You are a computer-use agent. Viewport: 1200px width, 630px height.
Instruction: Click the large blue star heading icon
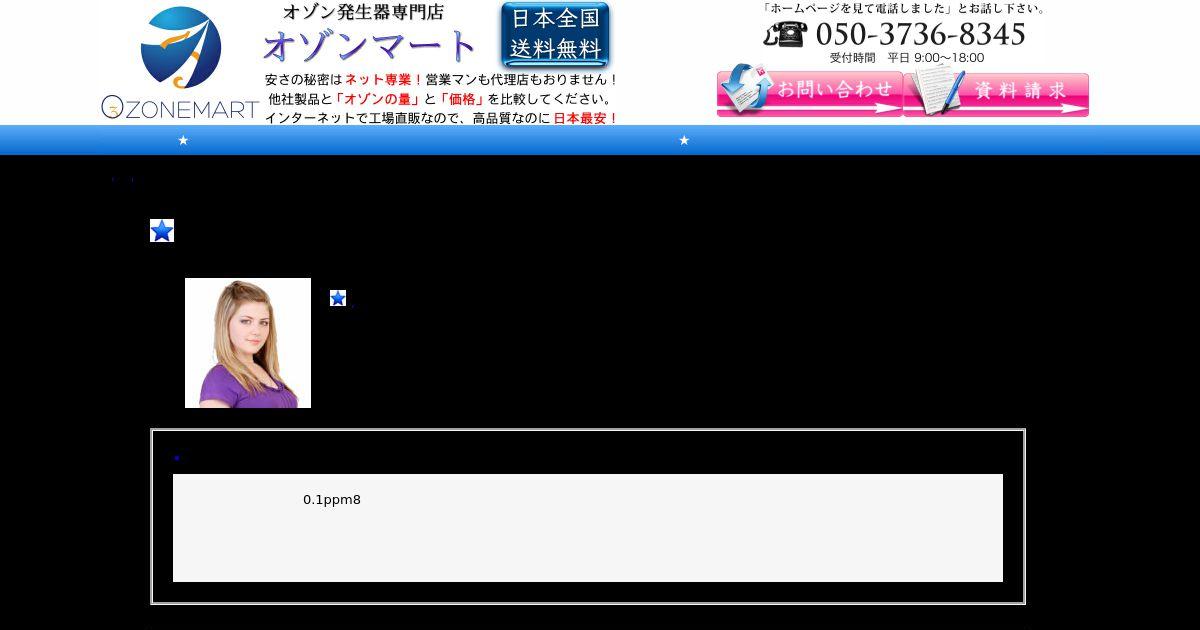point(162,231)
